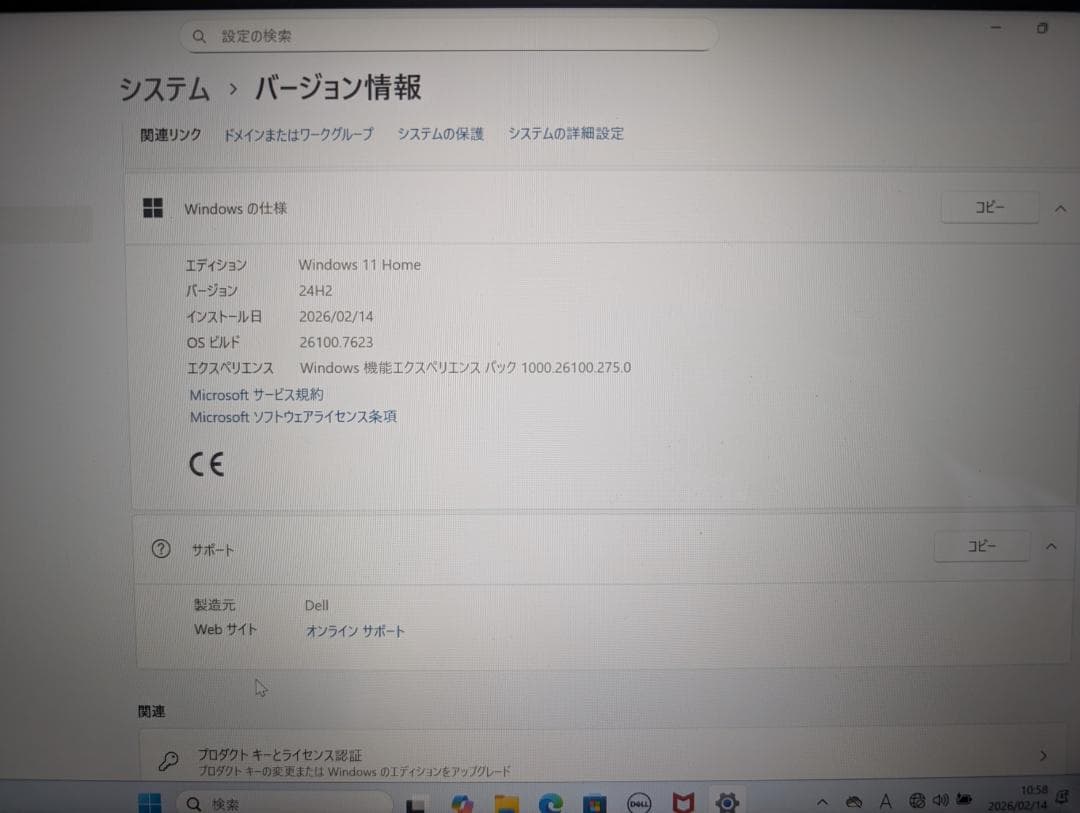Click the battery icon in the system tray

963,800
